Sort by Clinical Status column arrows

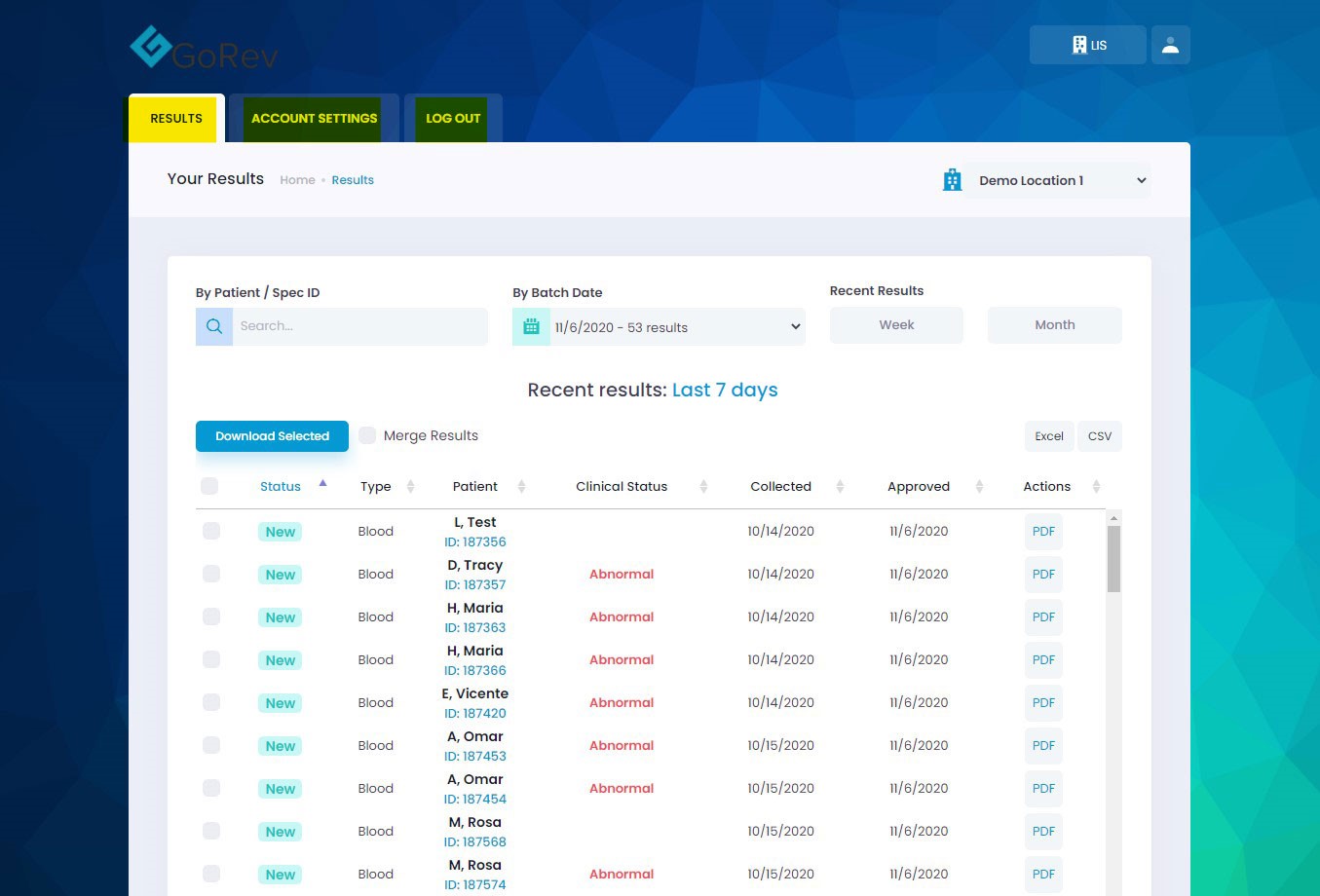(x=703, y=486)
